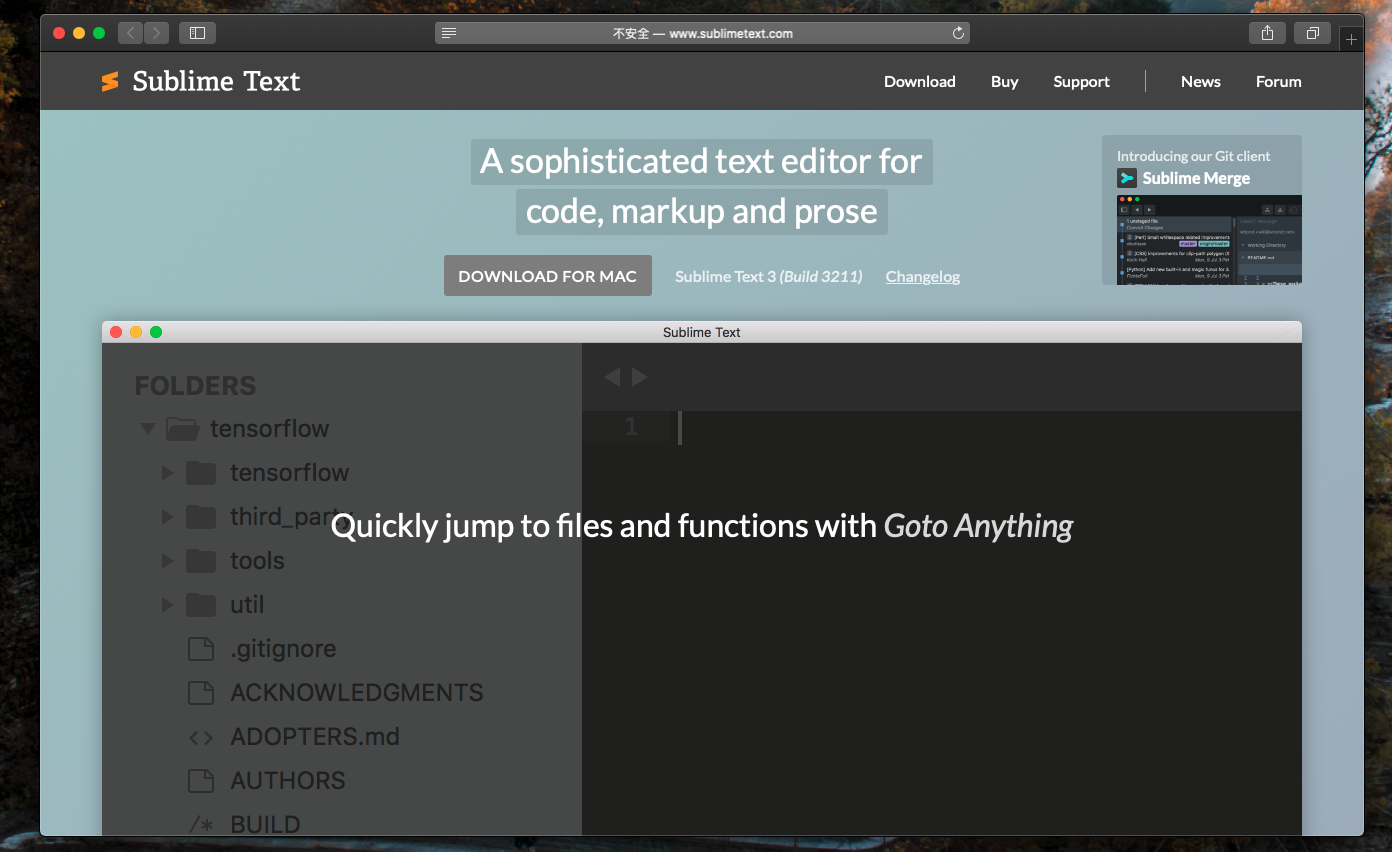Viewport: 1392px width, 852px height.
Task: Open the Download nav menu item
Action: click(919, 82)
